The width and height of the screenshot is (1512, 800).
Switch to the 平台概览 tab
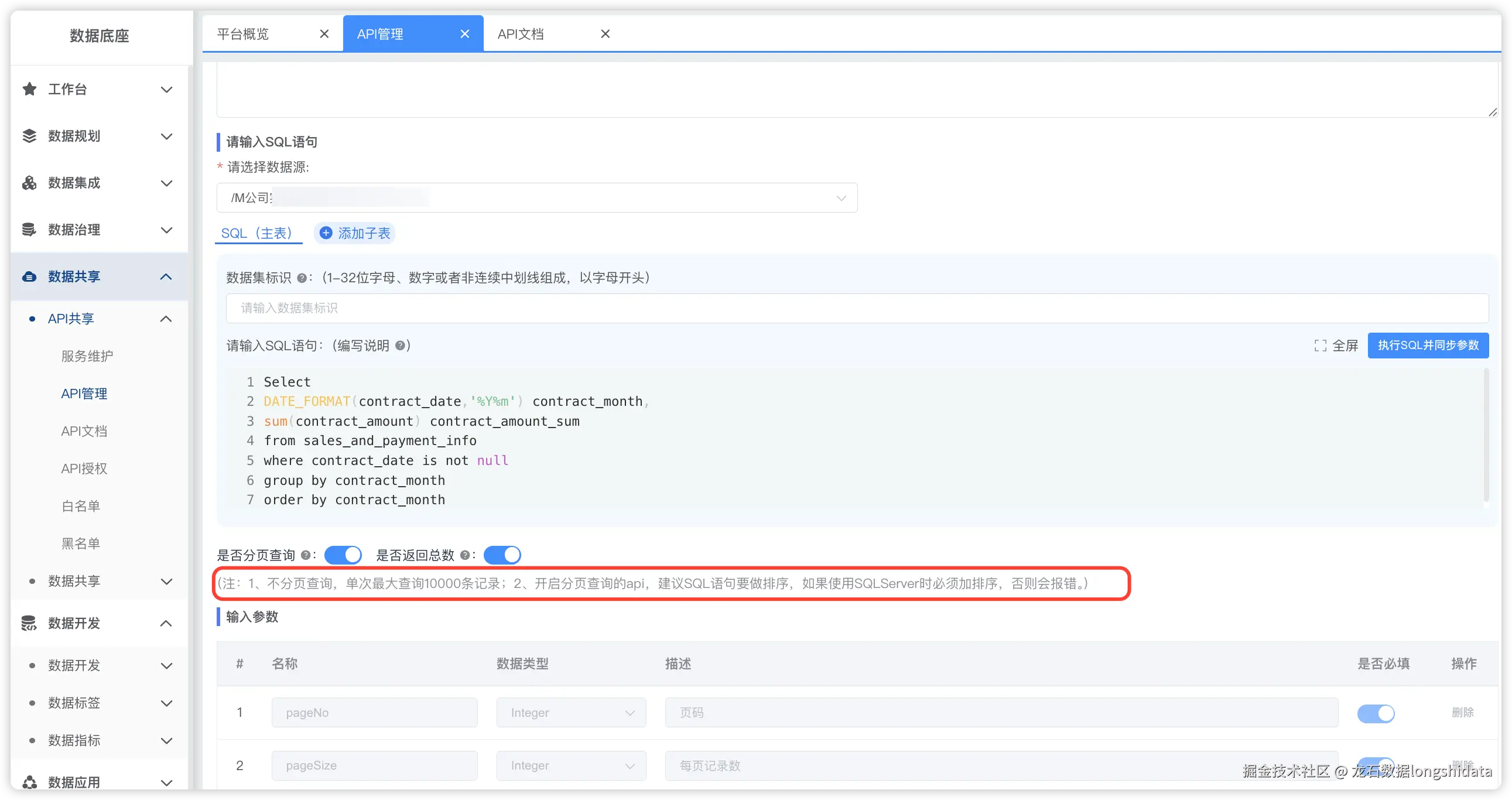[x=243, y=34]
